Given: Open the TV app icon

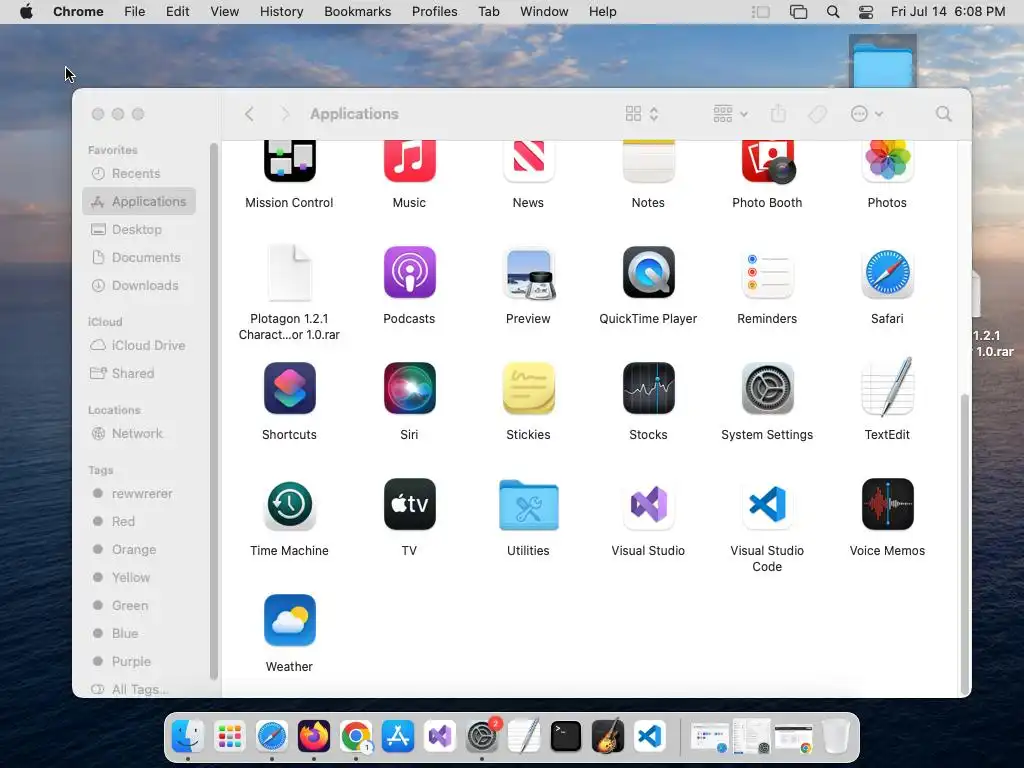Looking at the screenshot, I should (x=409, y=504).
